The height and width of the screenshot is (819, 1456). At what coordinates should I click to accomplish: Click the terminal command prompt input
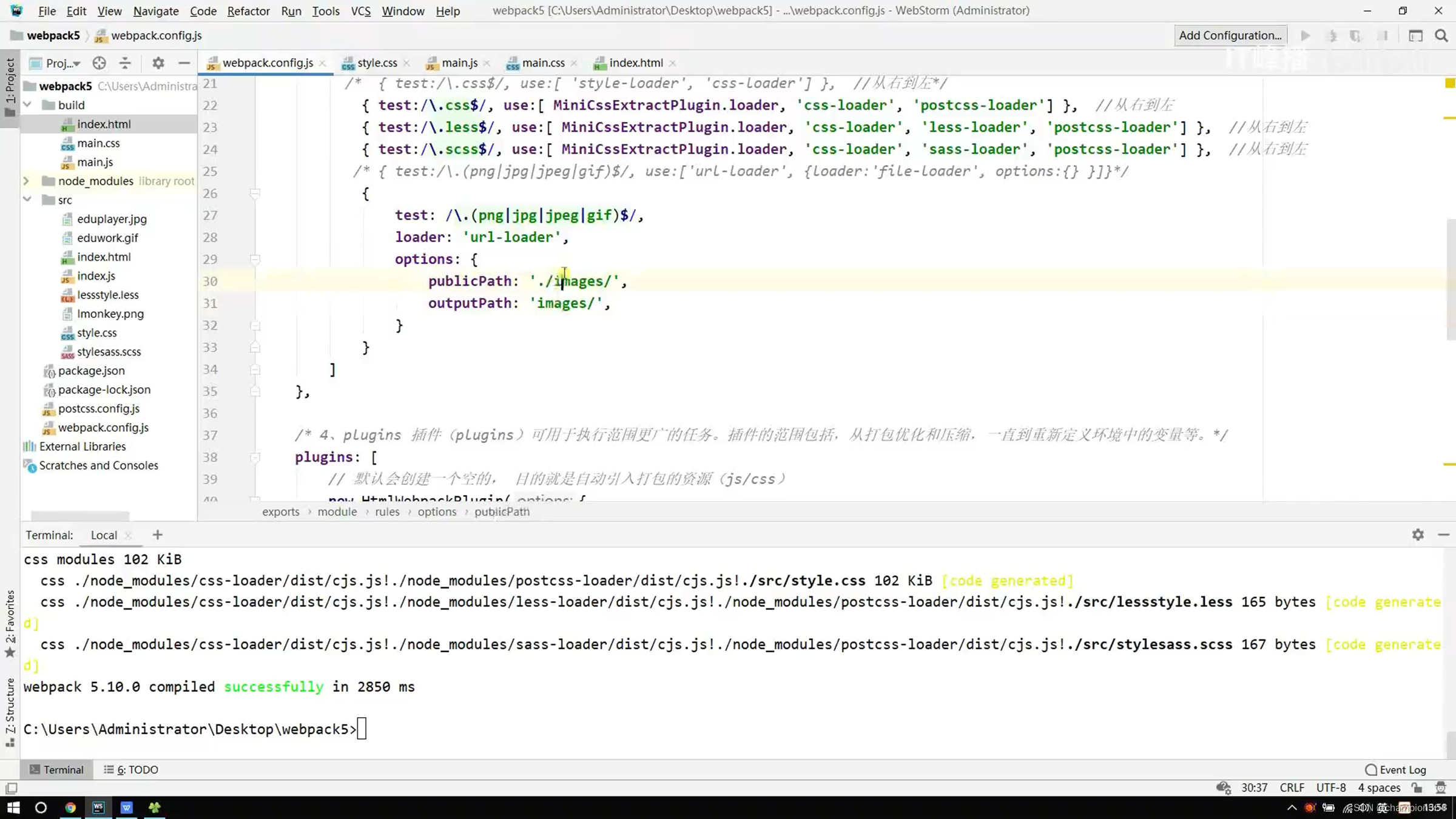(362, 729)
